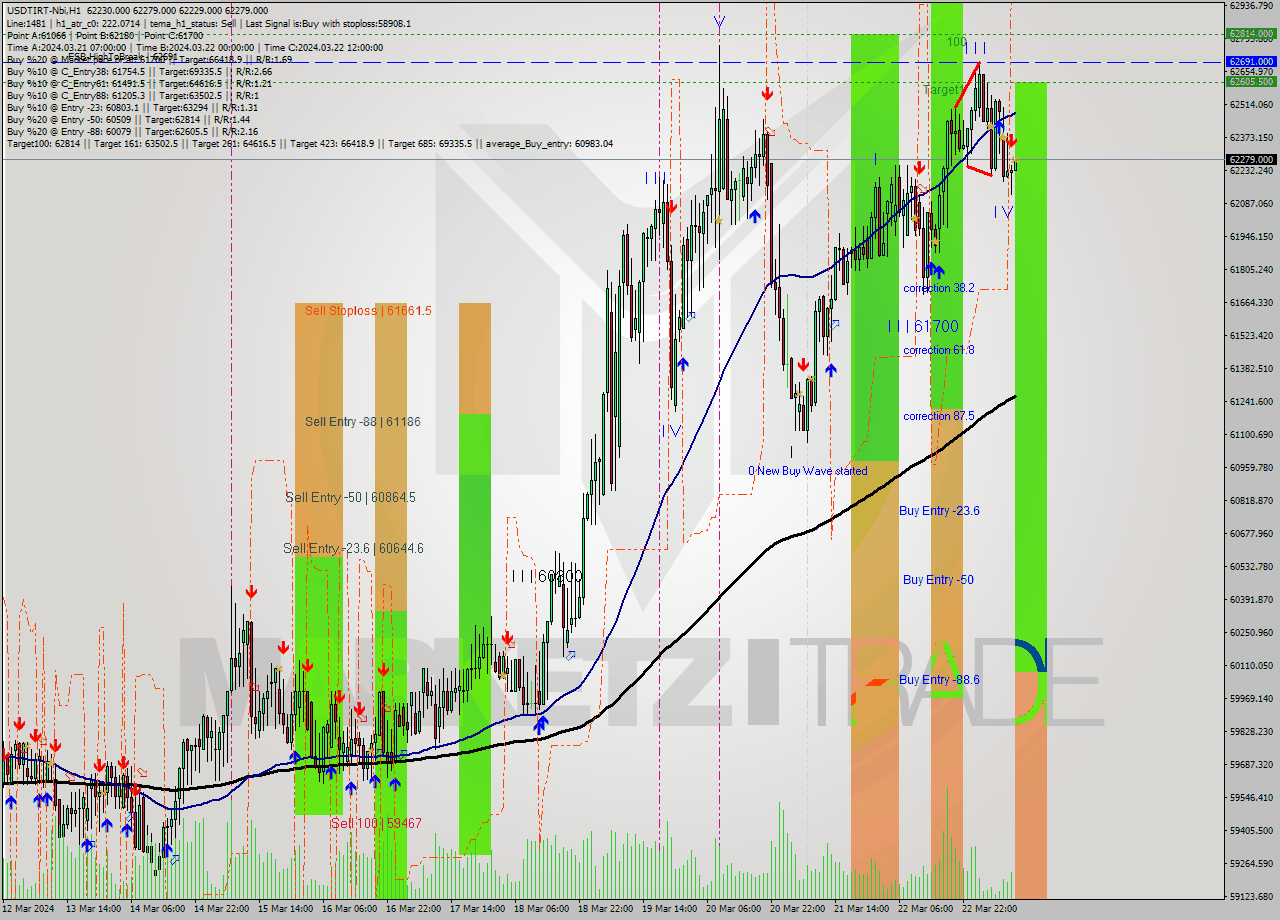Select the 'Buy Entry -88.6' label

tap(939, 680)
